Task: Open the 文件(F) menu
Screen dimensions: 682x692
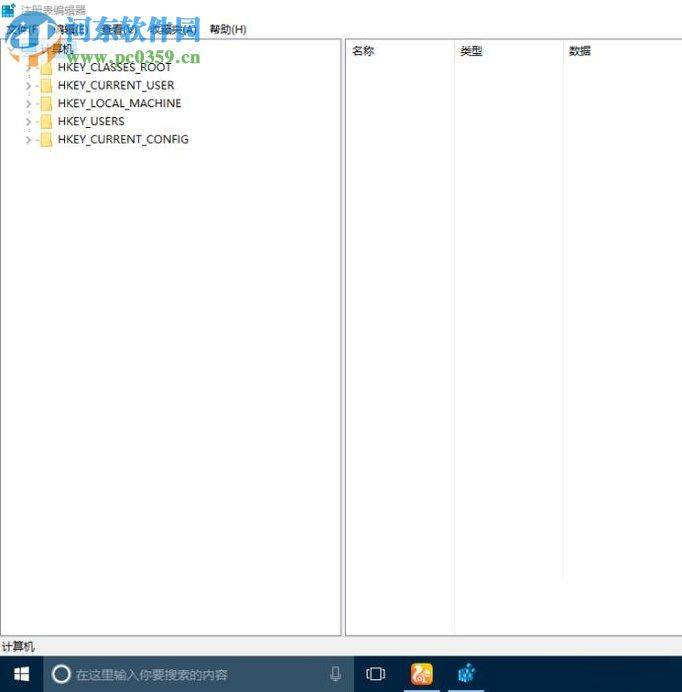Action: click(23, 30)
